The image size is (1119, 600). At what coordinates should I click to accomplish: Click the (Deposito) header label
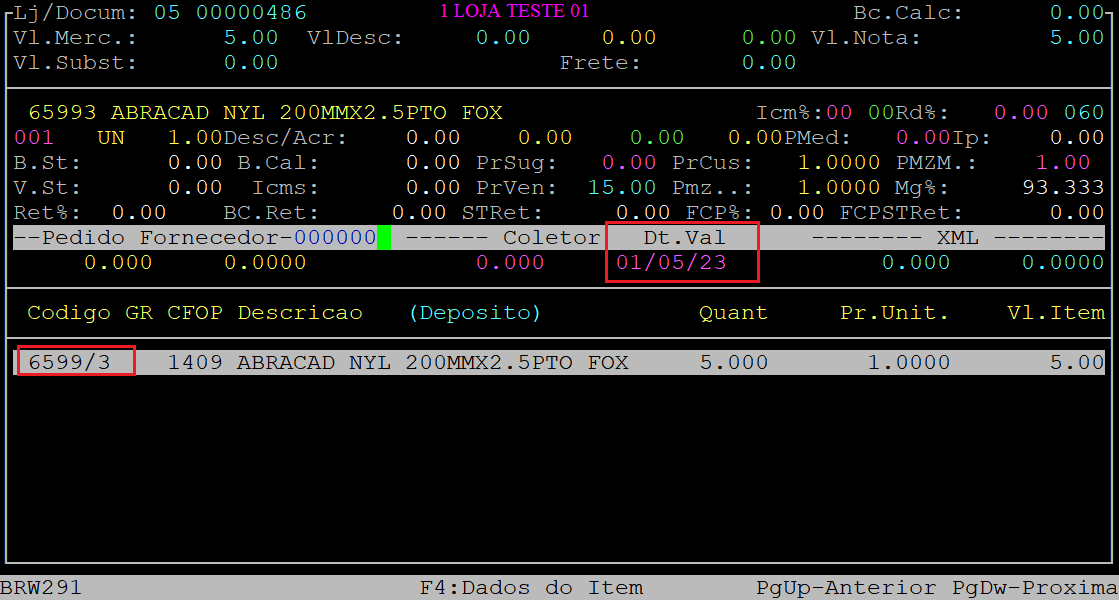click(x=474, y=313)
